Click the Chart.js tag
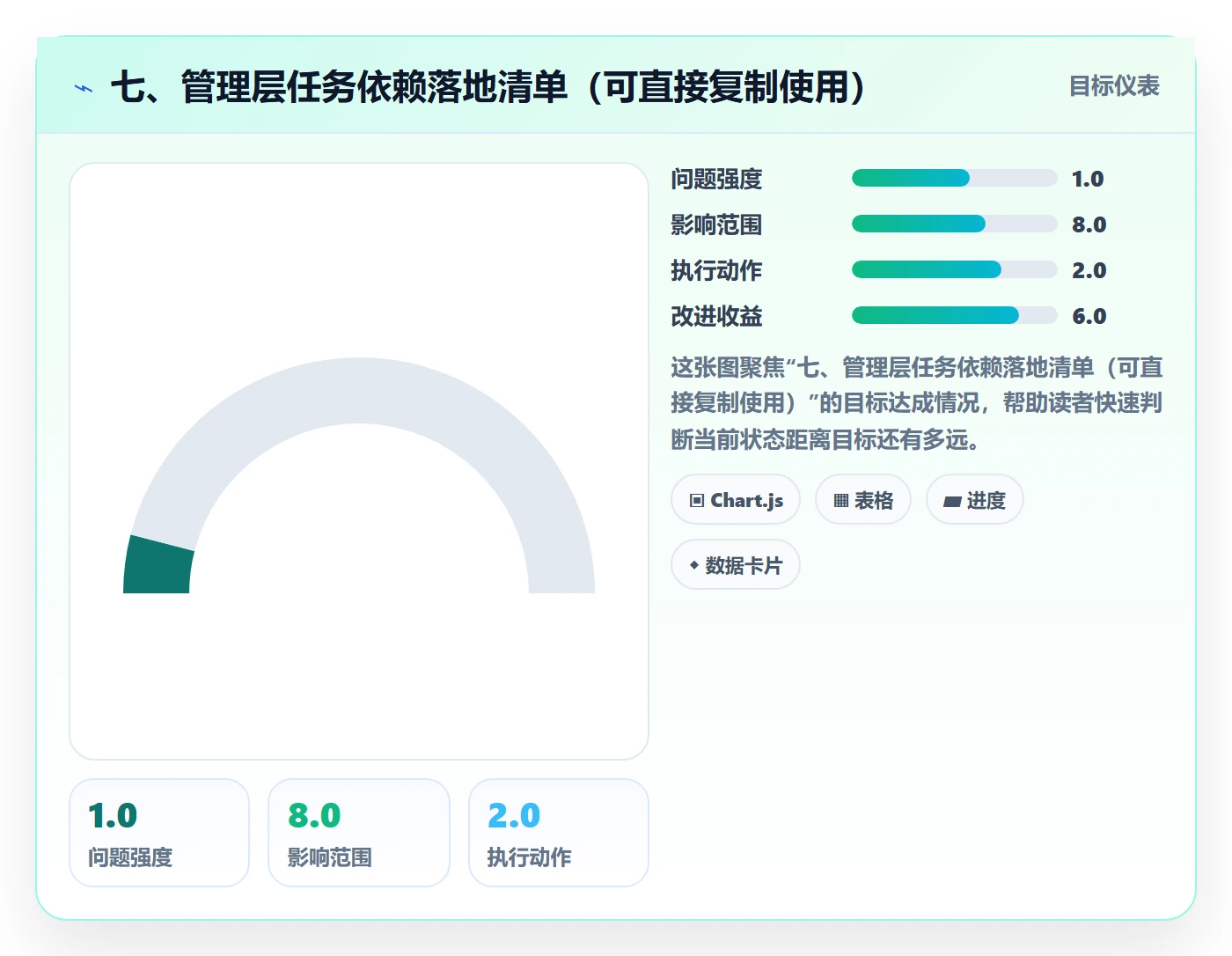This screenshot has width=1232, height=956. pyautogui.click(x=736, y=500)
